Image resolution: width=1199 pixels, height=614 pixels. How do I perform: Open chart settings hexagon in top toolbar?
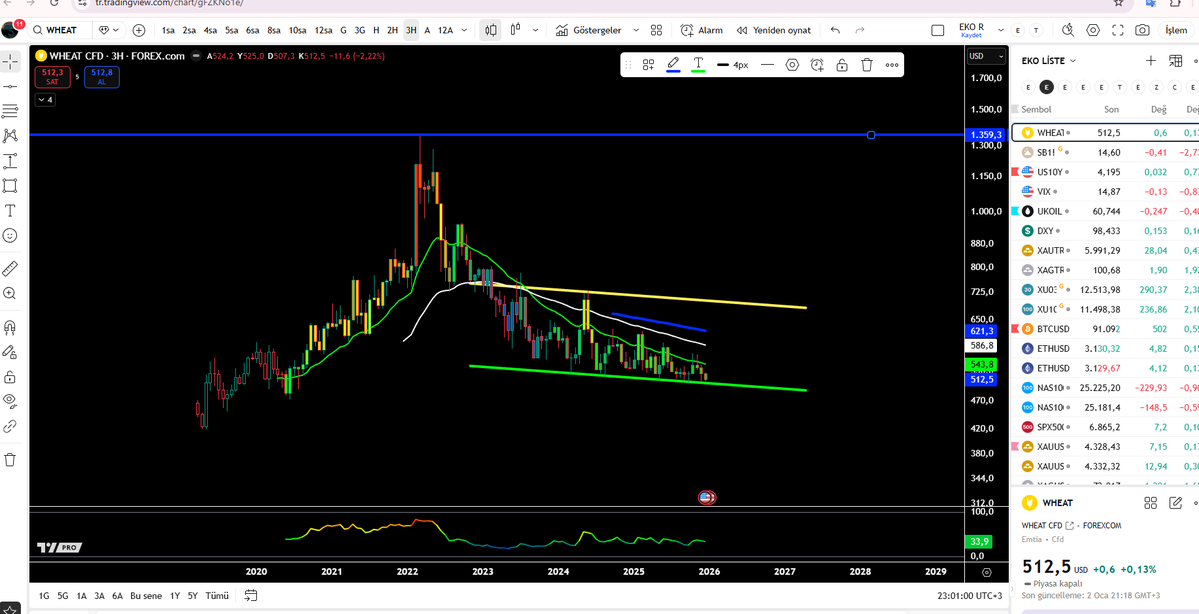tap(1093, 31)
